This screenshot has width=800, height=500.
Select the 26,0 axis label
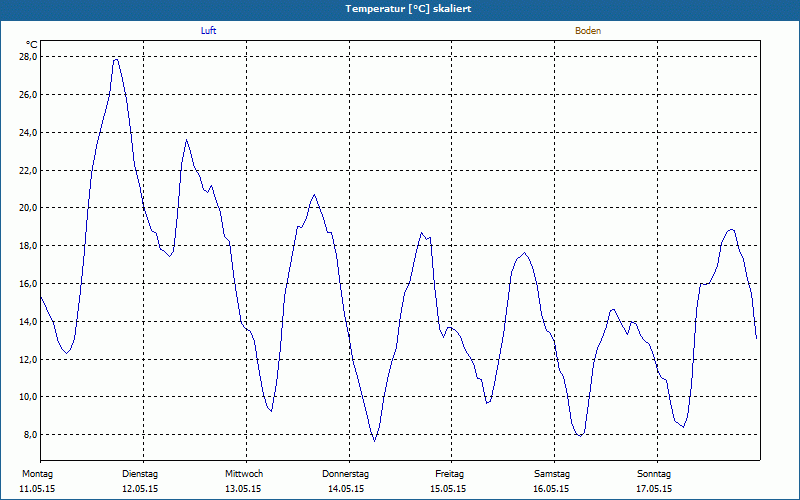click(x=29, y=94)
